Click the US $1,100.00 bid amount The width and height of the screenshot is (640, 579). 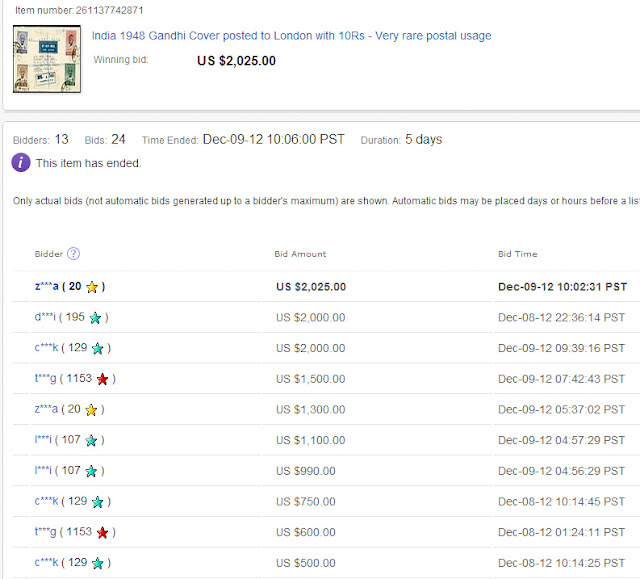[311, 440]
